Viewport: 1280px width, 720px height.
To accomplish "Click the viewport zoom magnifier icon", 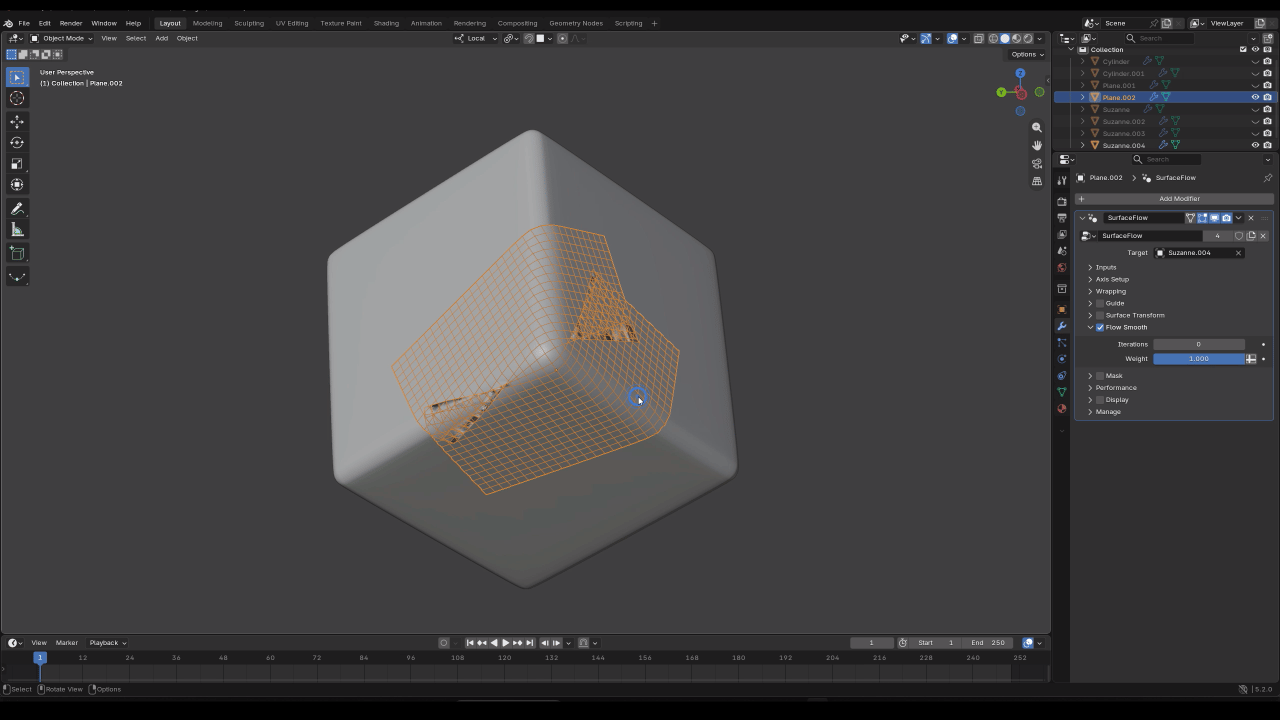I will [x=1037, y=127].
